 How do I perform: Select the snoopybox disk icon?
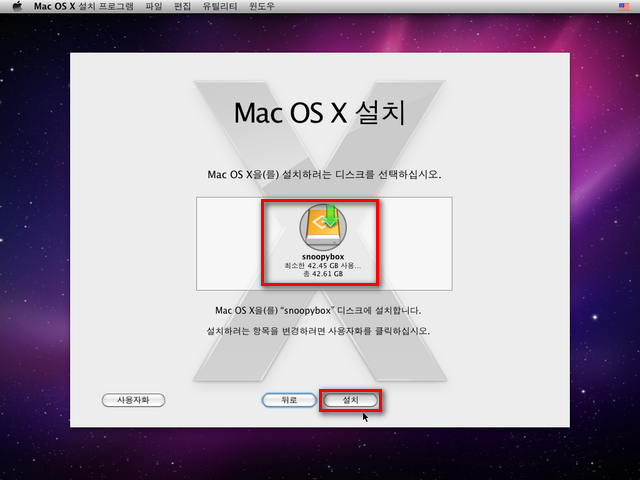pos(323,227)
